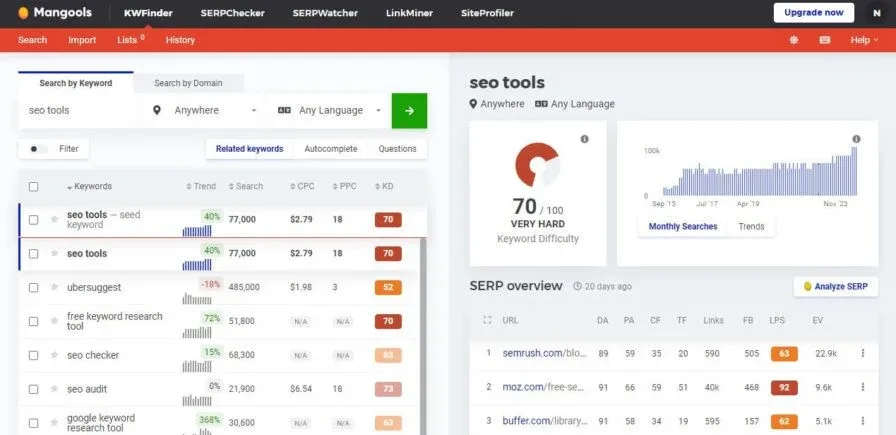Click the Mangools logo icon

[x=23, y=13]
